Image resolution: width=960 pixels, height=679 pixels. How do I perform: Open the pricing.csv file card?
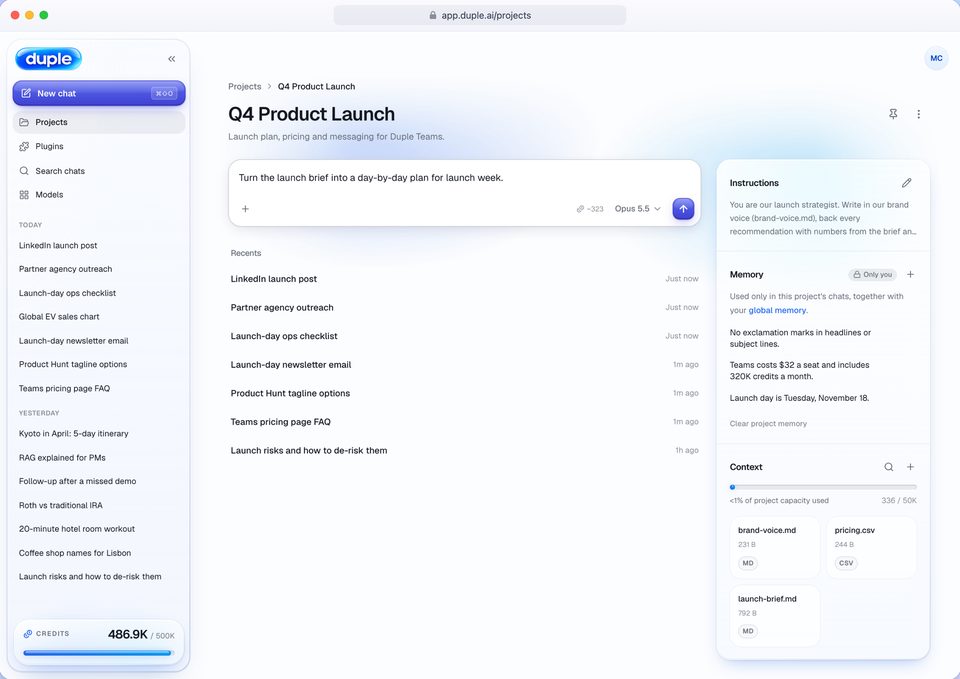coord(871,547)
